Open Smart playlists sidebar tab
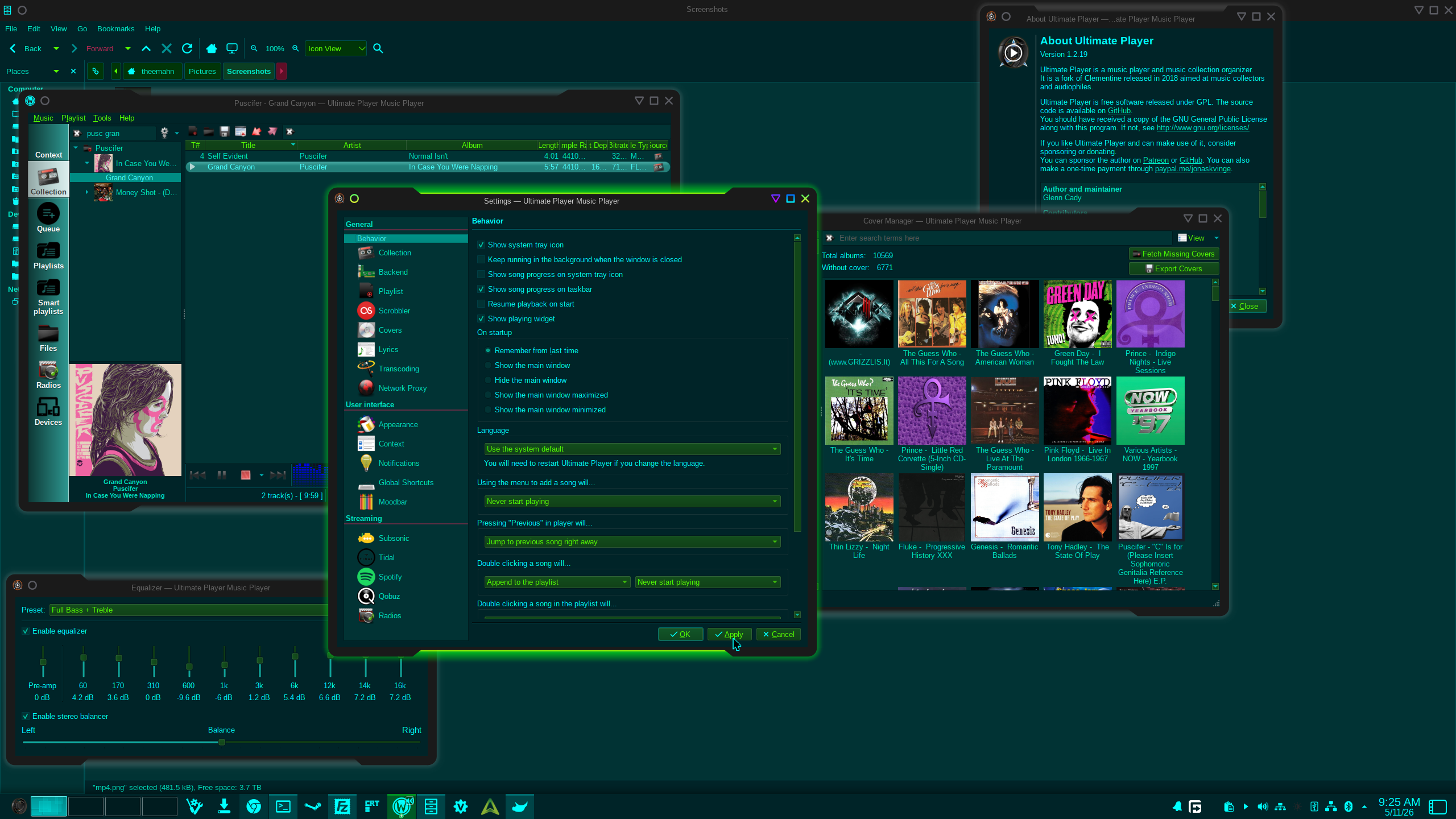 point(48,296)
